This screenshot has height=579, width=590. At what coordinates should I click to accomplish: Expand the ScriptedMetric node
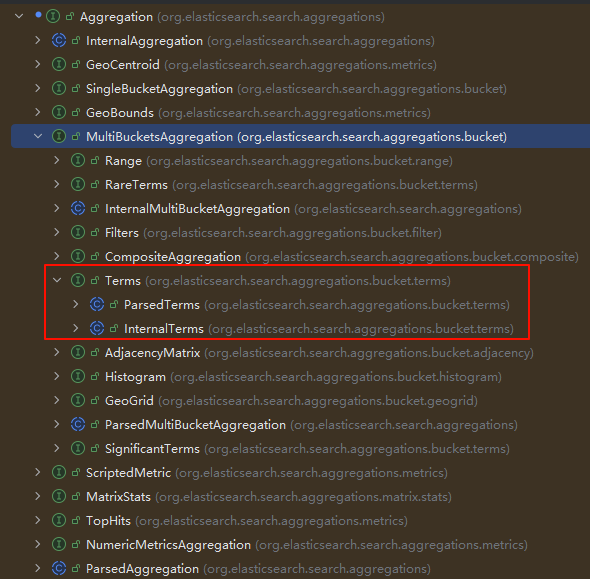[38, 472]
